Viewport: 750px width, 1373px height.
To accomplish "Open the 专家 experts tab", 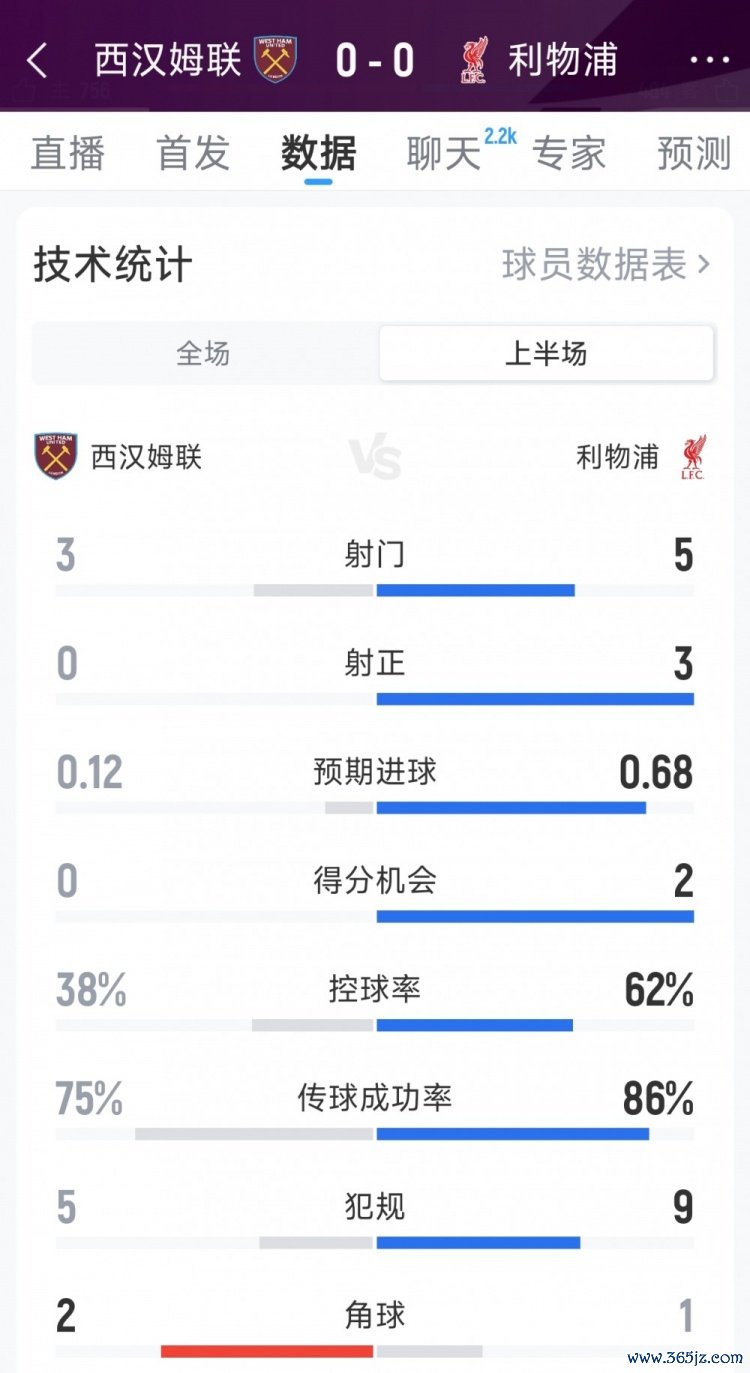I will coord(569,153).
